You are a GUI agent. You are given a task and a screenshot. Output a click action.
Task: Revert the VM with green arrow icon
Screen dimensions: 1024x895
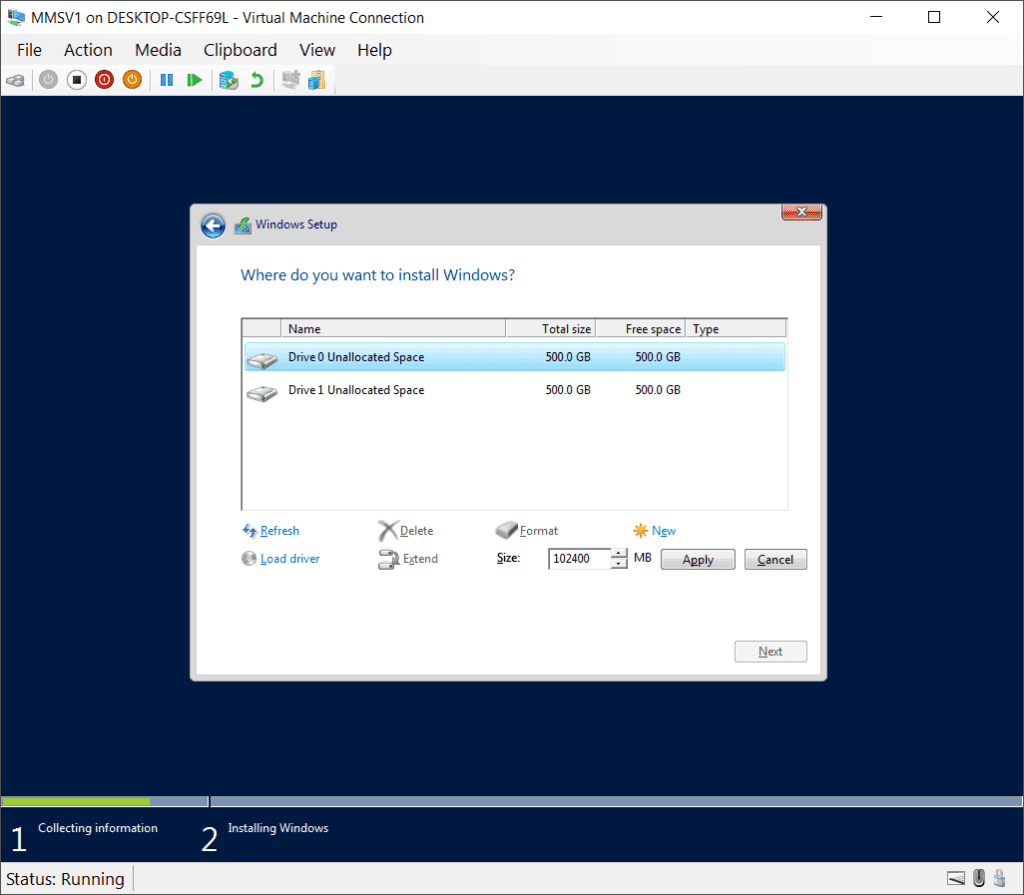coord(257,80)
